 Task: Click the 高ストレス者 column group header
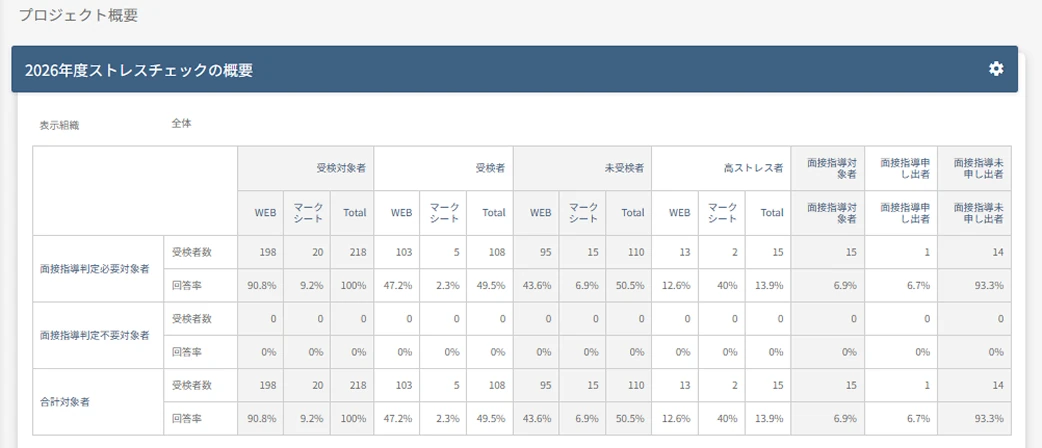click(721, 169)
